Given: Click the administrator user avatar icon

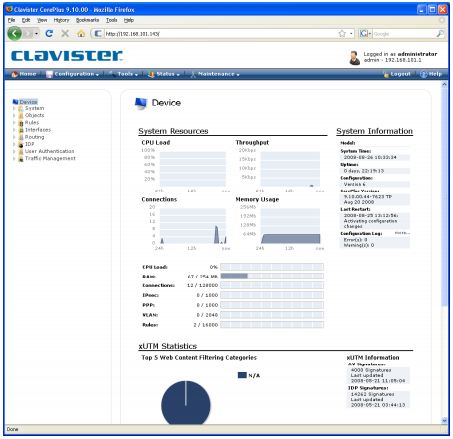Looking at the screenshot, I should (x=354, y=58).
